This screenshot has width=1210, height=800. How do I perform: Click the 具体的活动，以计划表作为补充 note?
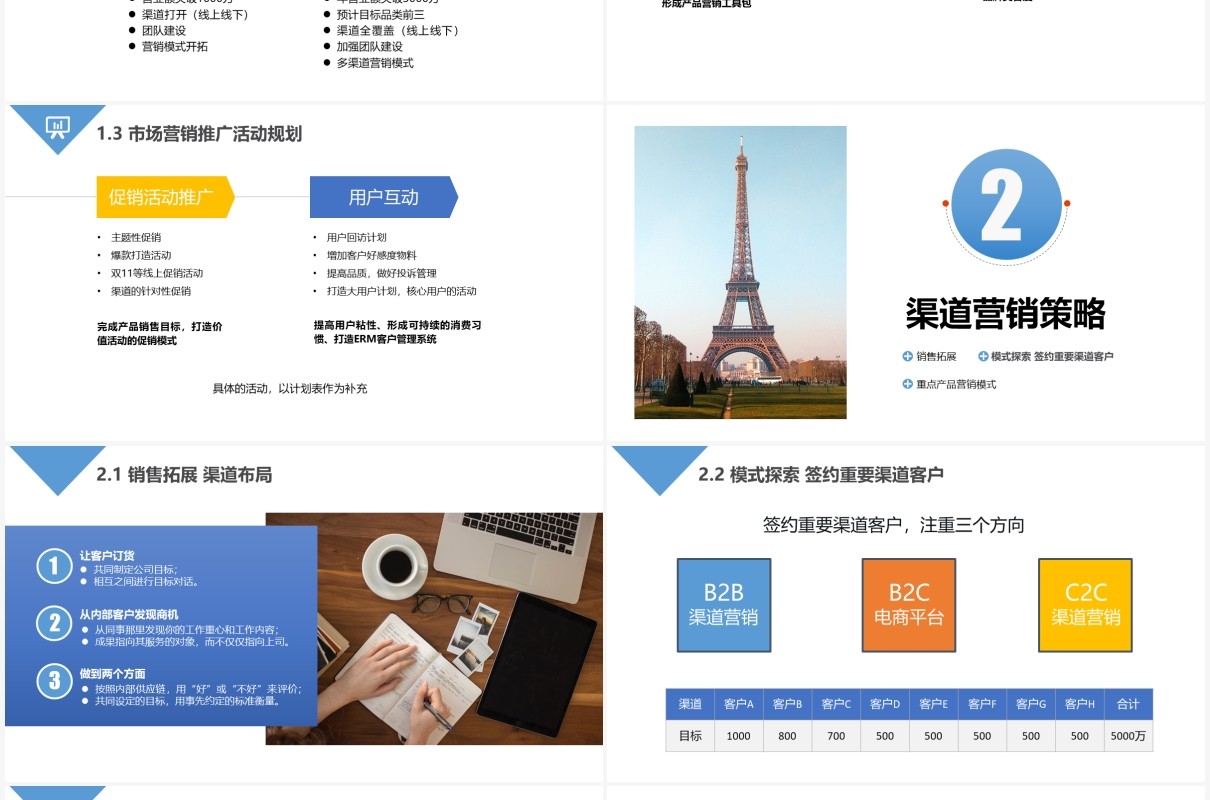pos(290,388)
